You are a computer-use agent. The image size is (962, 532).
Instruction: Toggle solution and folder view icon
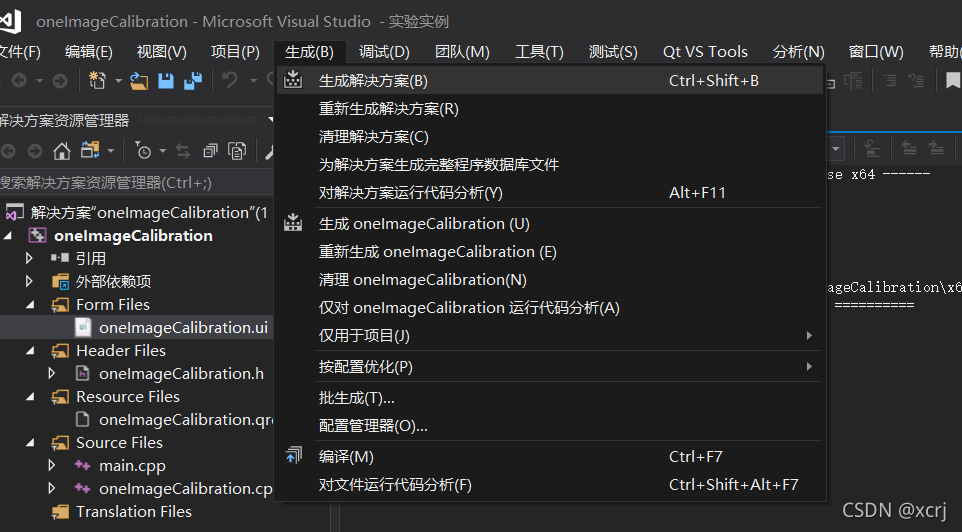90,150
